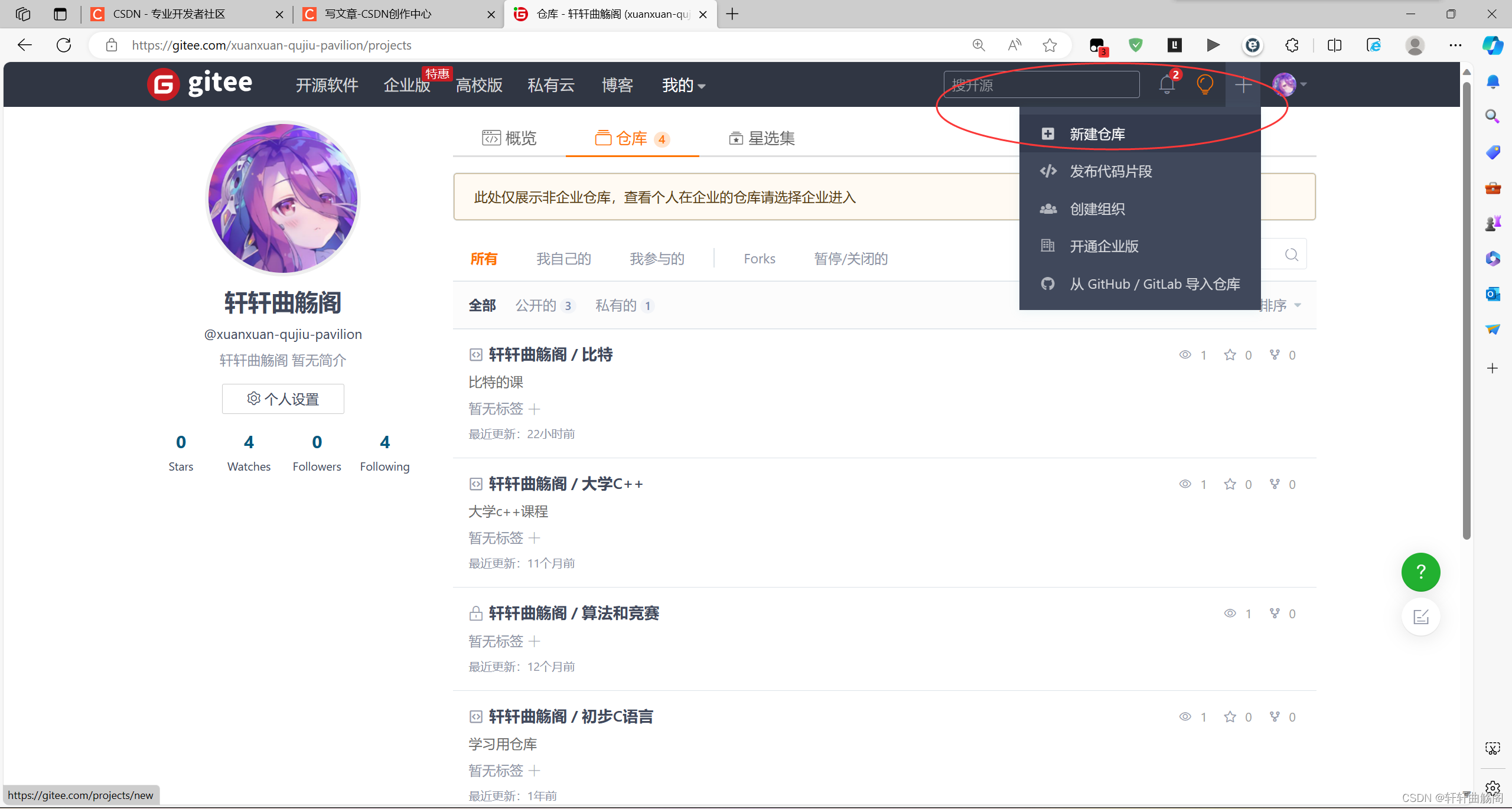The image size is (1512, 809).
Task: Open the 排序 sort dropdown
Action: click(1280, 305)
